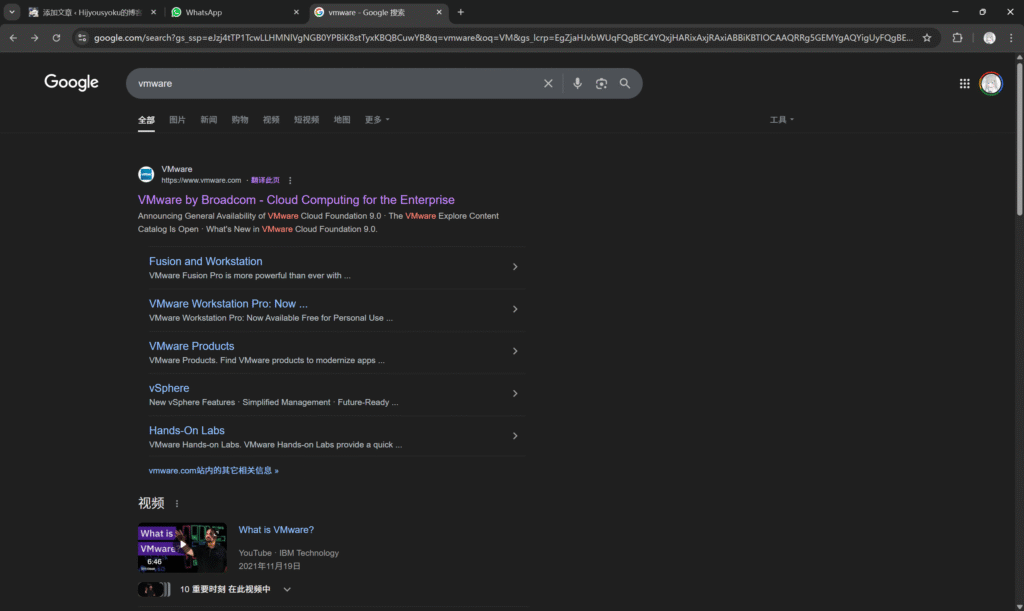Open the tab search dropdown arrow
The height and width of the screenshot is (611, 1024).
pos(12,12)
